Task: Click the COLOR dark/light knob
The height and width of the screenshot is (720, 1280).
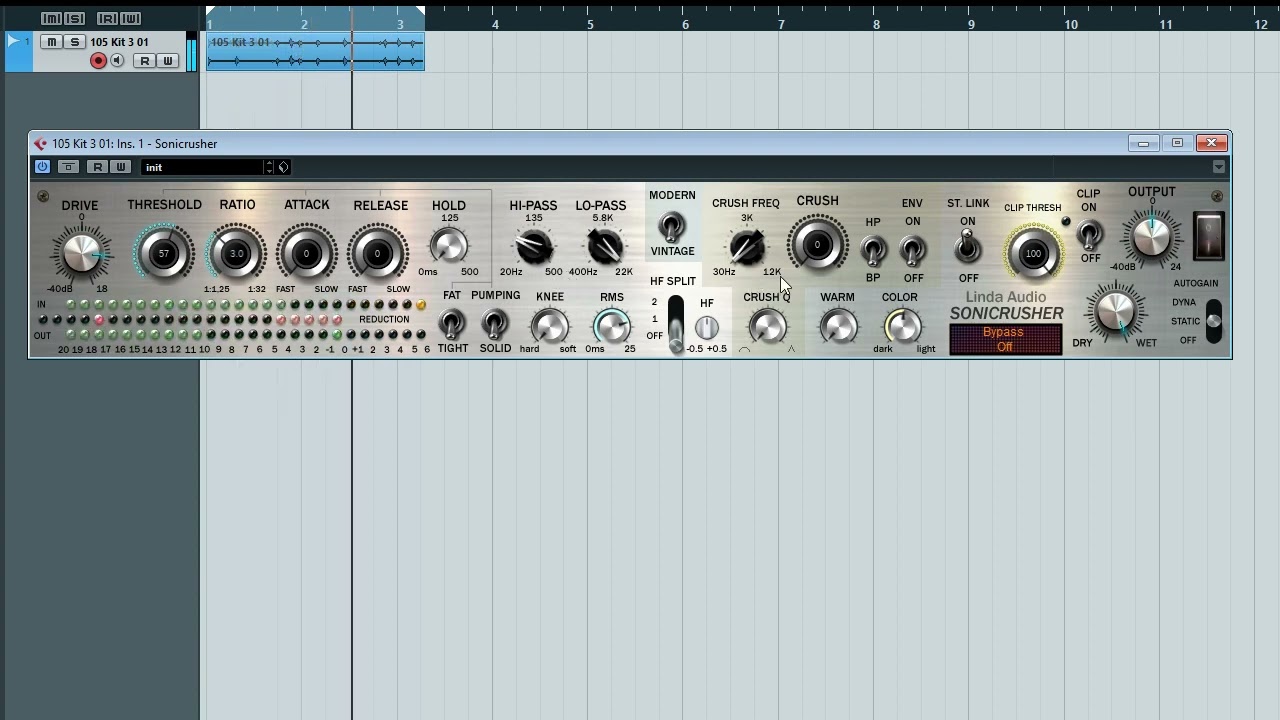Action: (x=901, y=327)
